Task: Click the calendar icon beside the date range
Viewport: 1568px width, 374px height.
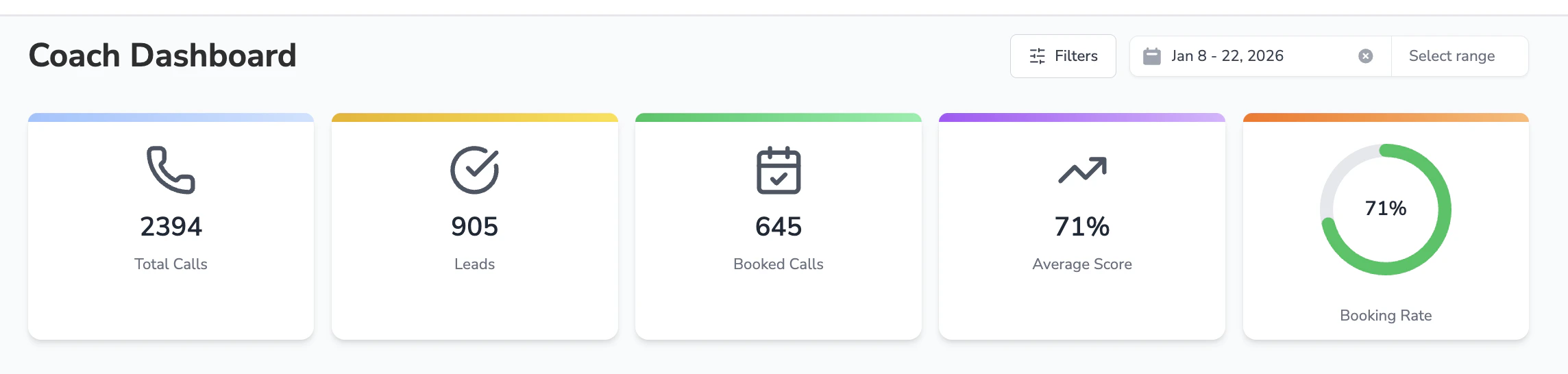Action: [1152, 56]
